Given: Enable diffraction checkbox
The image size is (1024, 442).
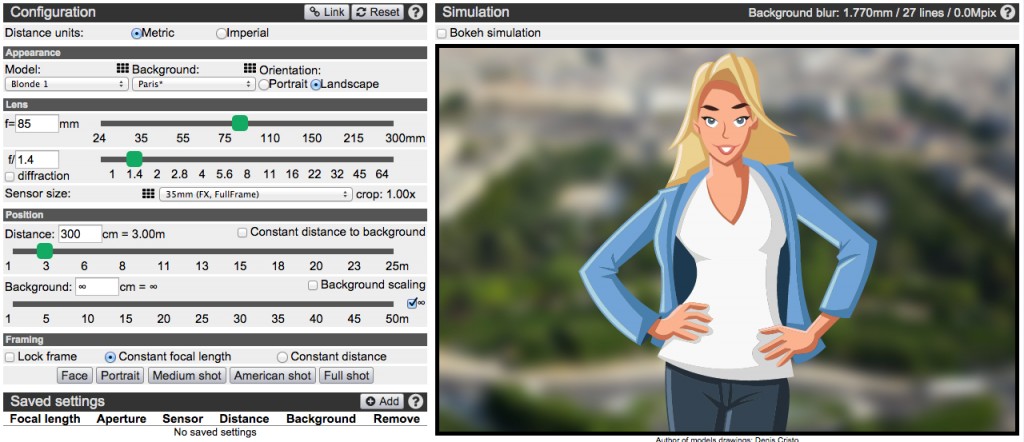Looking at the screenshot, I should point(9,176).
